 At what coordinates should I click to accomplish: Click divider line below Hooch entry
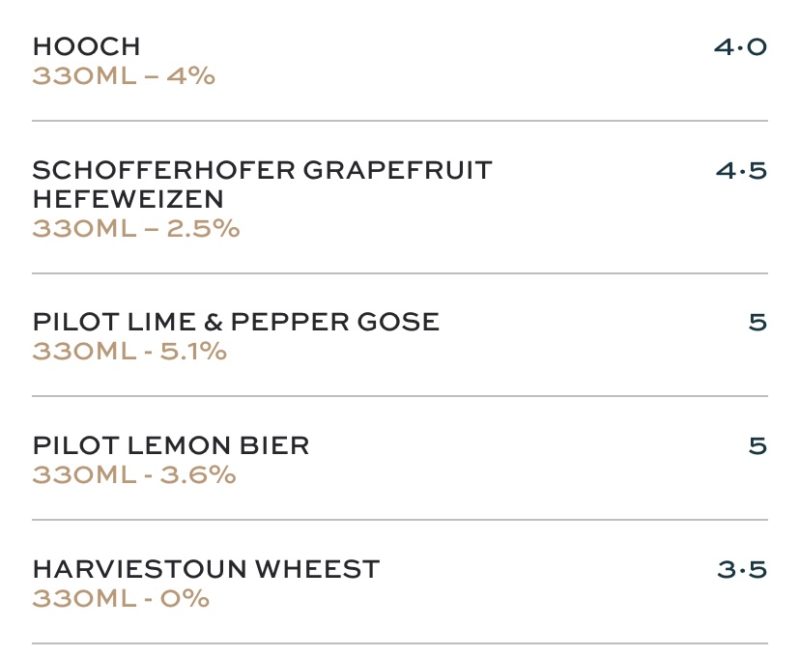(400, 121)
